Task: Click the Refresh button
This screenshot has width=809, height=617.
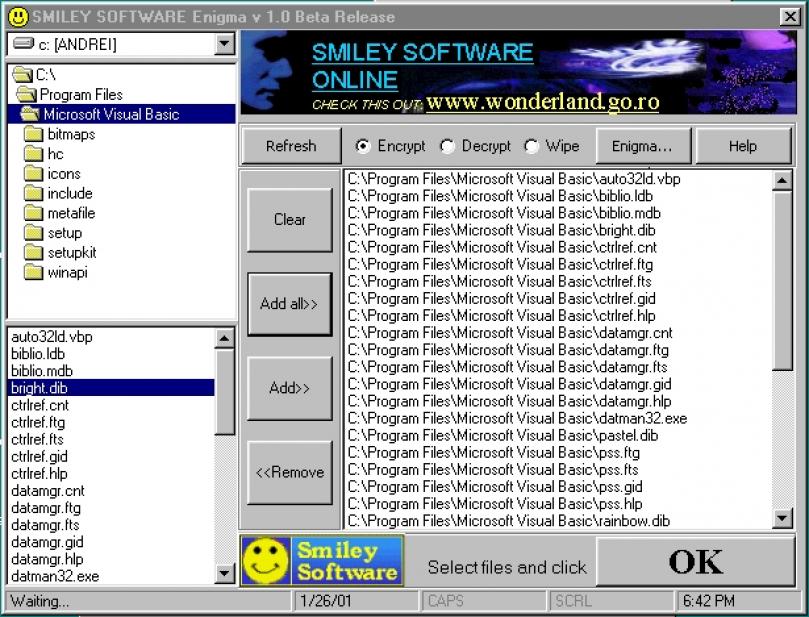Action: click(291, 146)
